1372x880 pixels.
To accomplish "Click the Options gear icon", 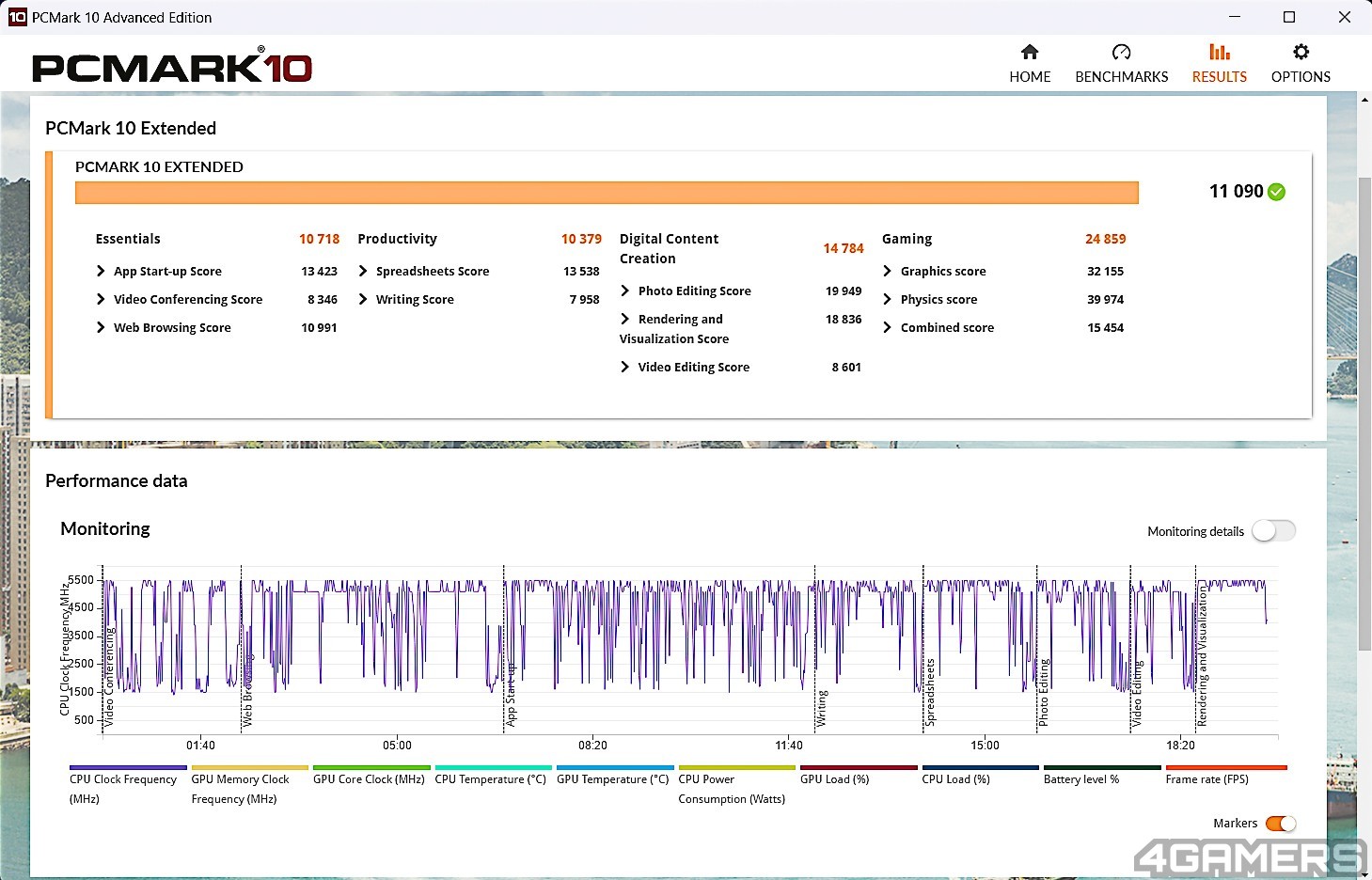I will [1301, 52].
